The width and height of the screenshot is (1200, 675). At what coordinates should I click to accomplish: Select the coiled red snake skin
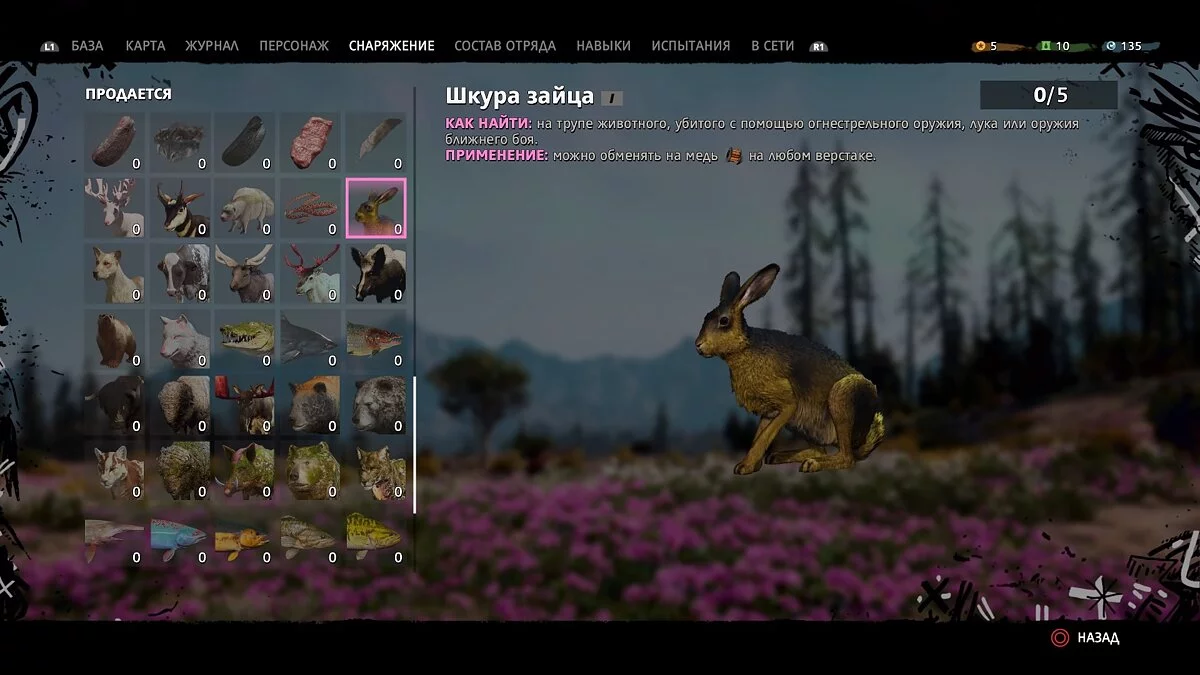point(311,208)
